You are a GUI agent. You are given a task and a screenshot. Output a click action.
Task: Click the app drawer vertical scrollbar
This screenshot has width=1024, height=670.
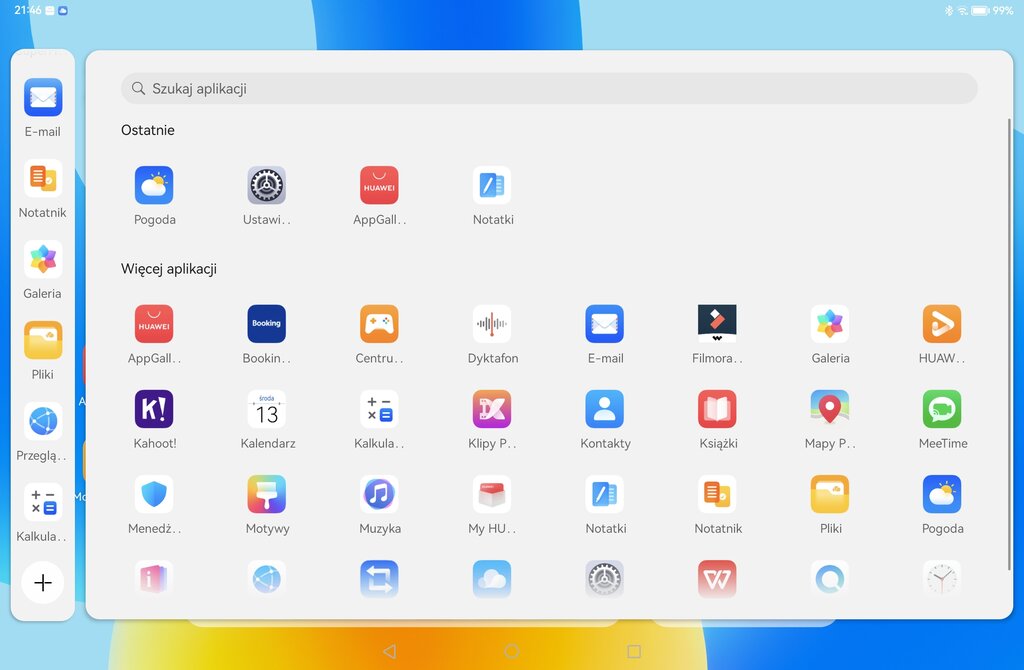[1009, 343]
